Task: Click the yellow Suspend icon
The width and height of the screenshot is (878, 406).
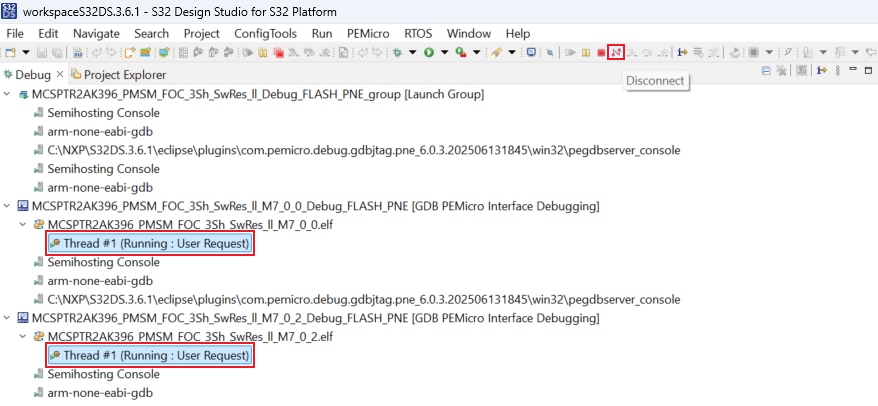Action: [x=583, y=52]
